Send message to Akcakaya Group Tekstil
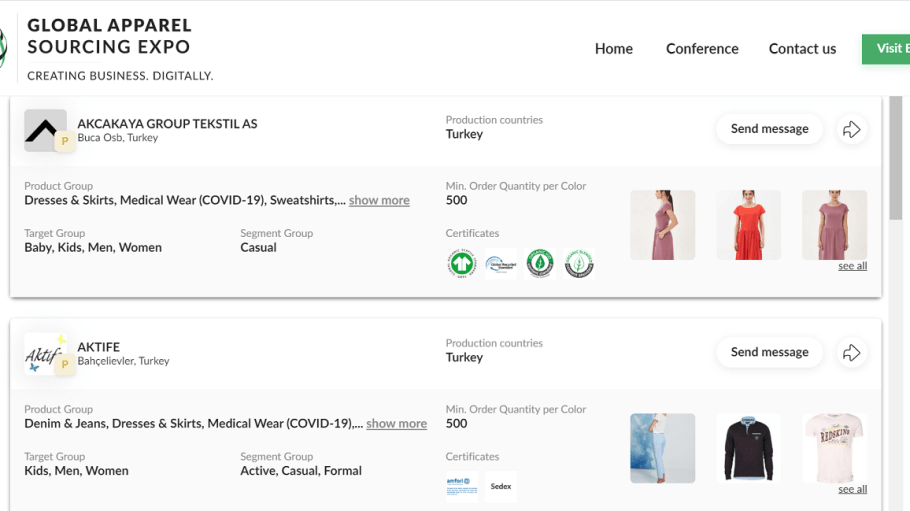Image resolution: width=910 pixels, height=511 pixels. click(769, 129)
